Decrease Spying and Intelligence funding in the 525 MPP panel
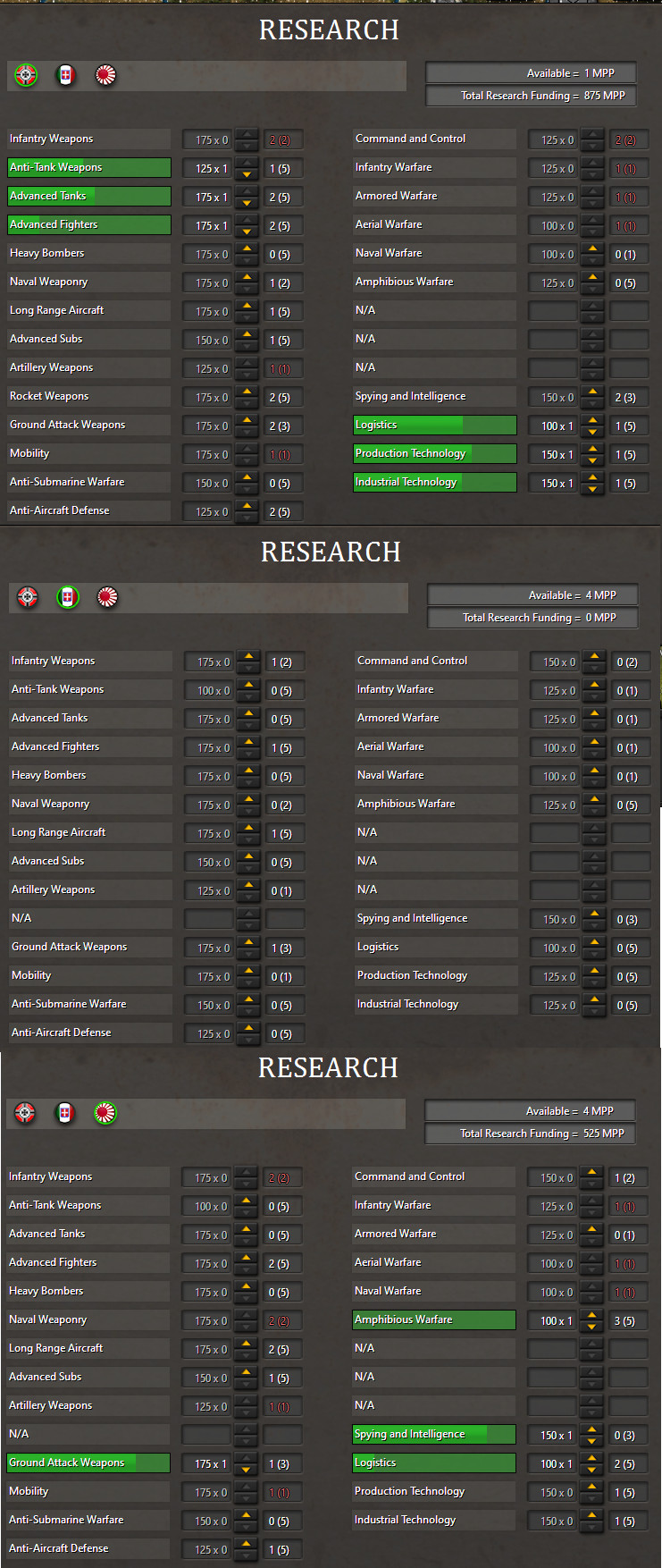This screenshot has height=1568, width=662. pos(592,1441)
